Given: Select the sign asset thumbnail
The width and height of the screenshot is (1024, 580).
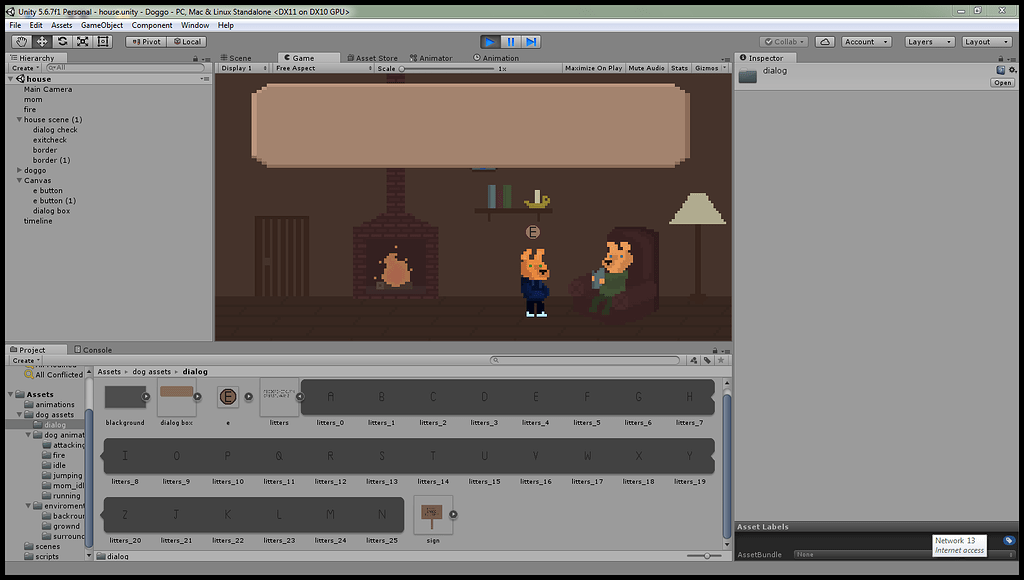Looking at the screenshot, I should tap(433, 513).
